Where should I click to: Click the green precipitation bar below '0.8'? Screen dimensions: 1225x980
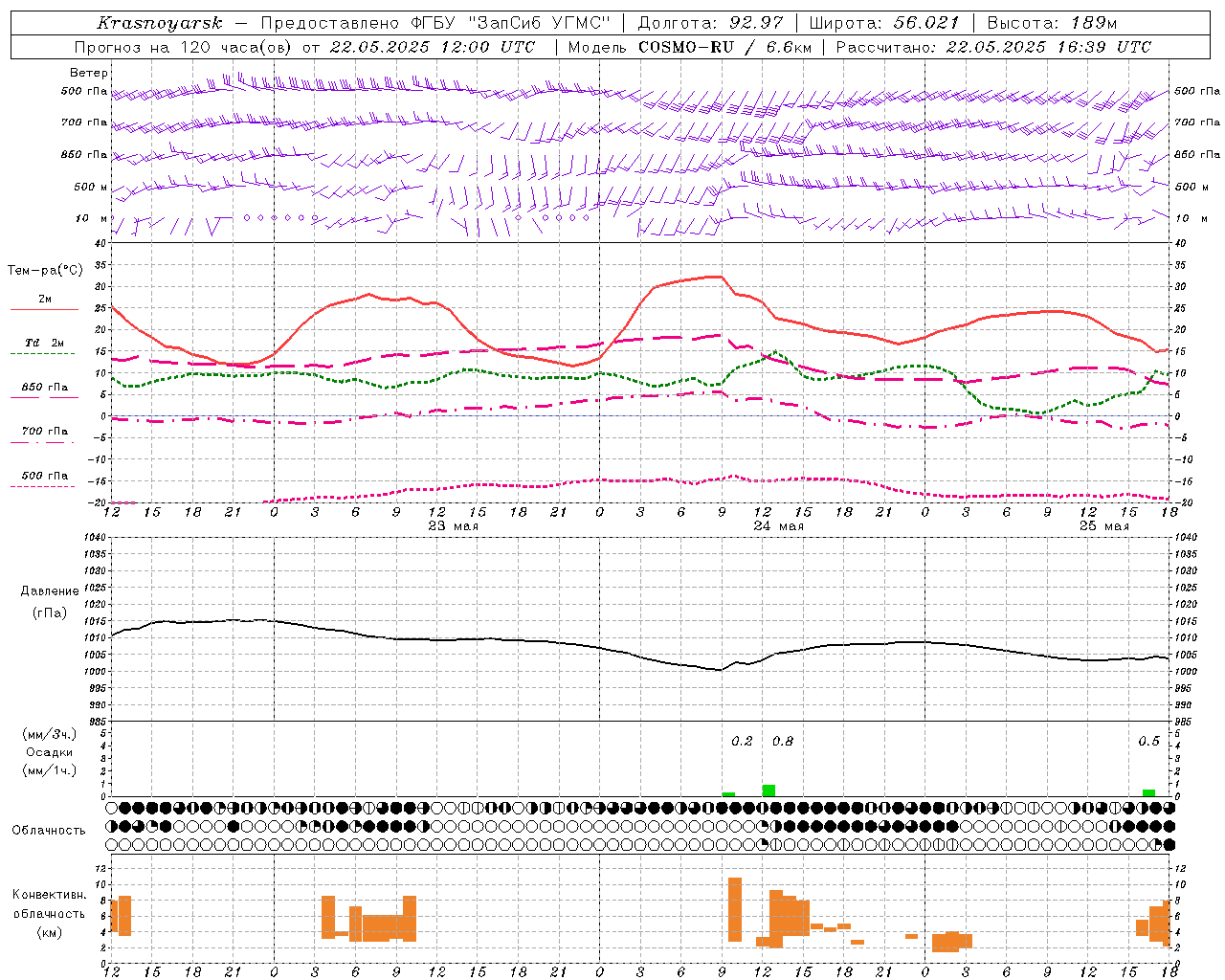coord(768,791)
